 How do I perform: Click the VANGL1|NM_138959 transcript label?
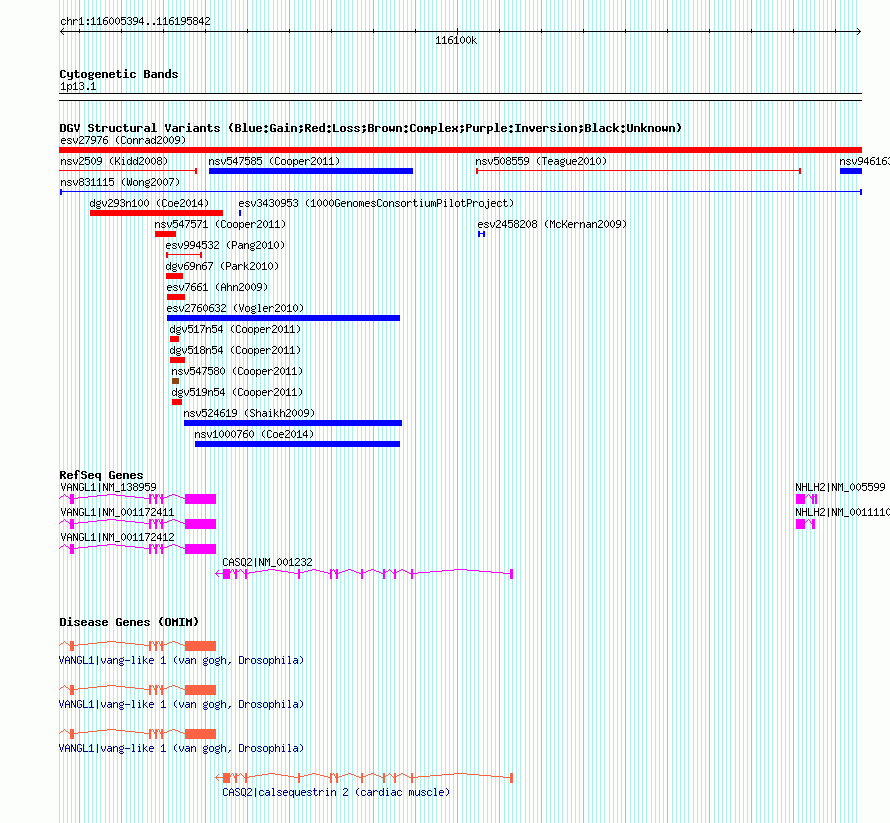(108, 487)
